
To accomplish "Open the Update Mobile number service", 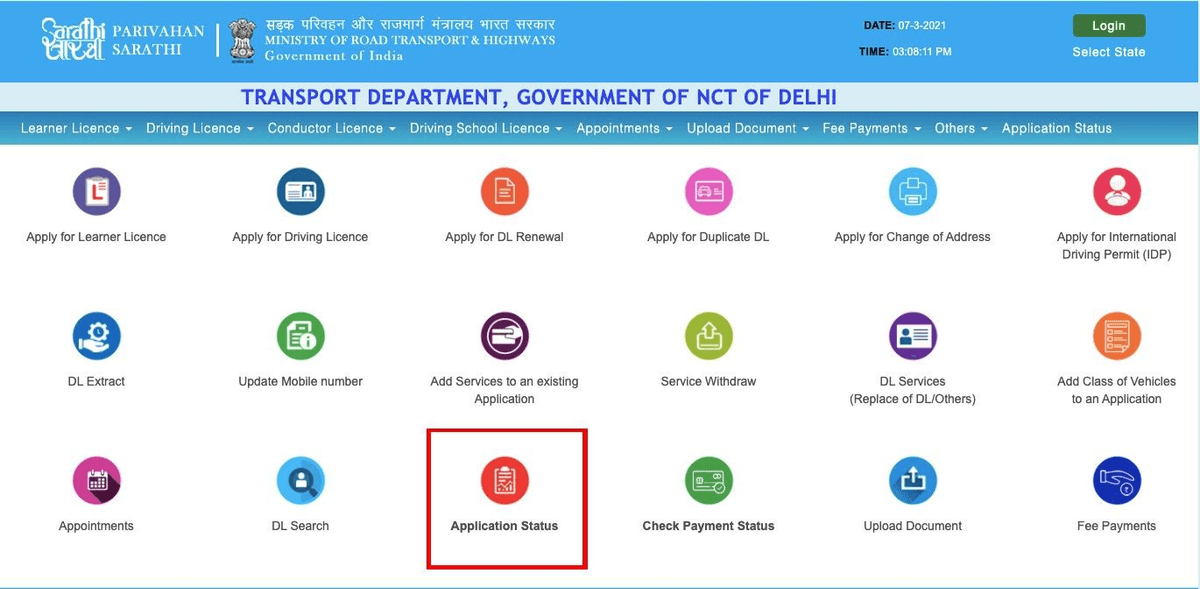I will pyautogui.click(x=300, y=335).
